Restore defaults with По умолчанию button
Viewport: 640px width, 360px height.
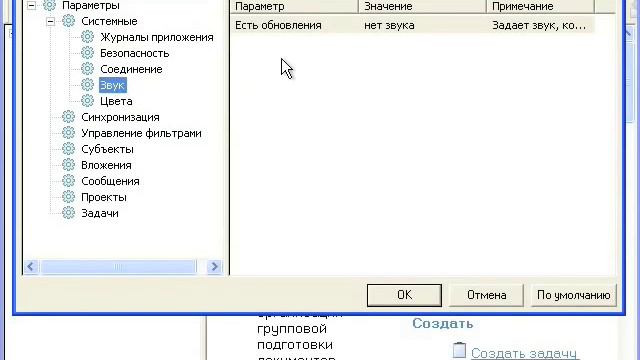point(573,295)
